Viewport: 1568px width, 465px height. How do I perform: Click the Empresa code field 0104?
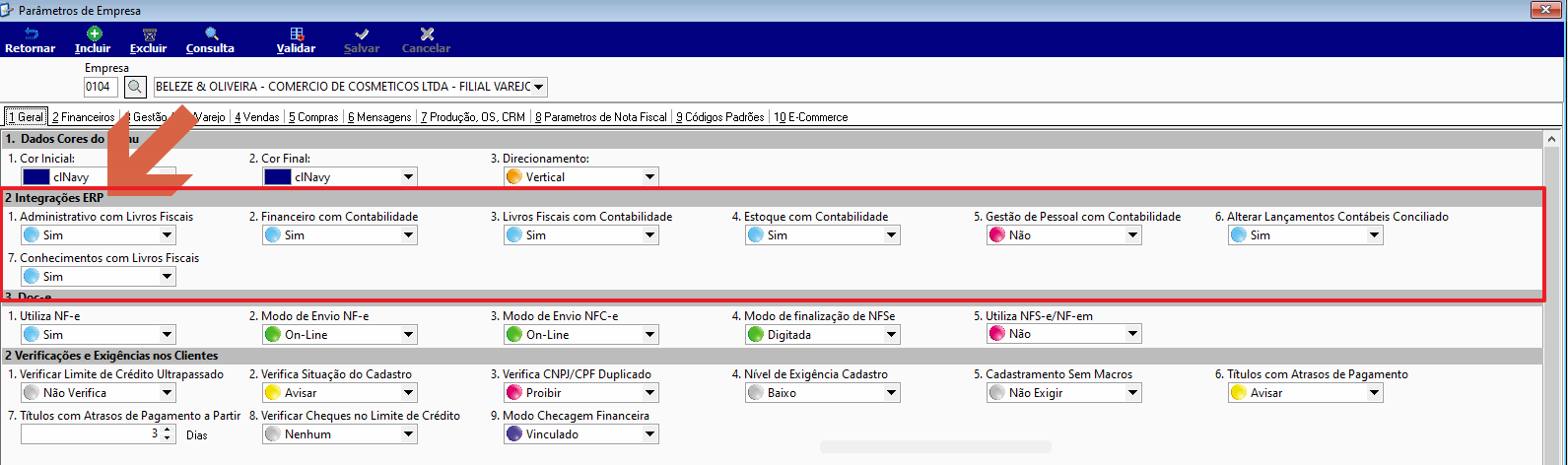102,87
